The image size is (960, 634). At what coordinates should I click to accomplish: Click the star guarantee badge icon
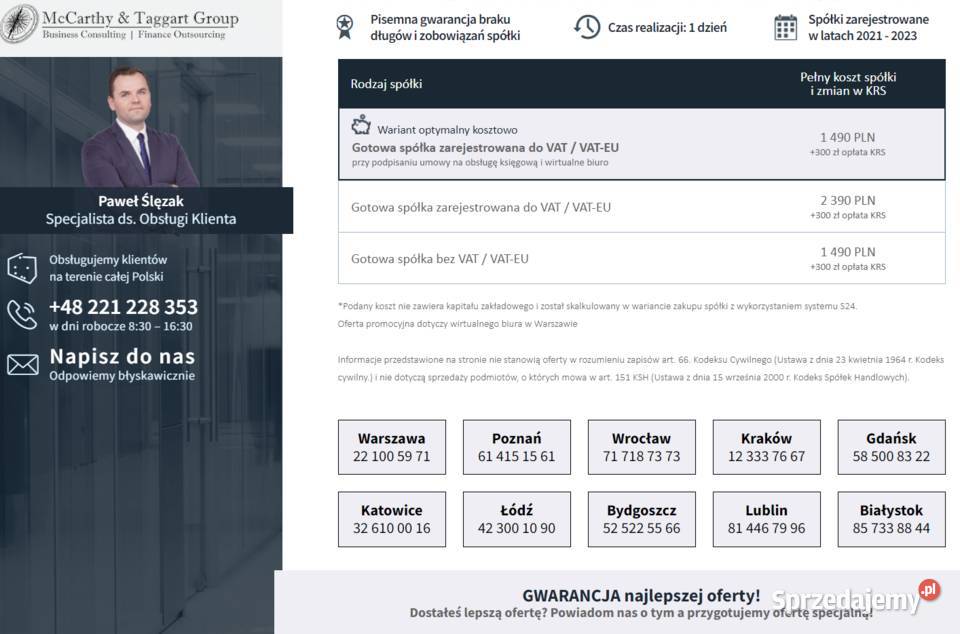[x=345, y=26]
